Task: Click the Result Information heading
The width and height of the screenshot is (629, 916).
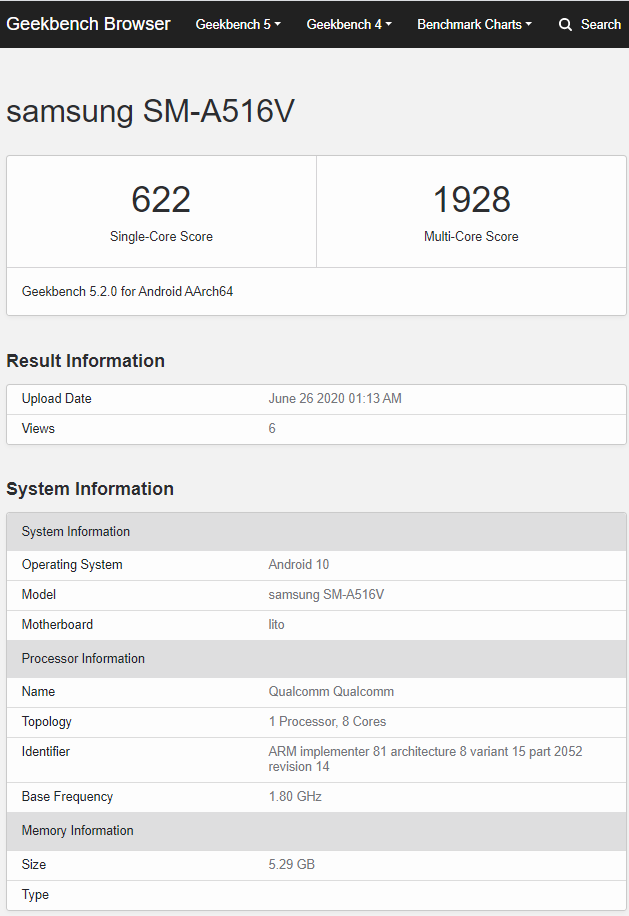Action: [85, 361]
